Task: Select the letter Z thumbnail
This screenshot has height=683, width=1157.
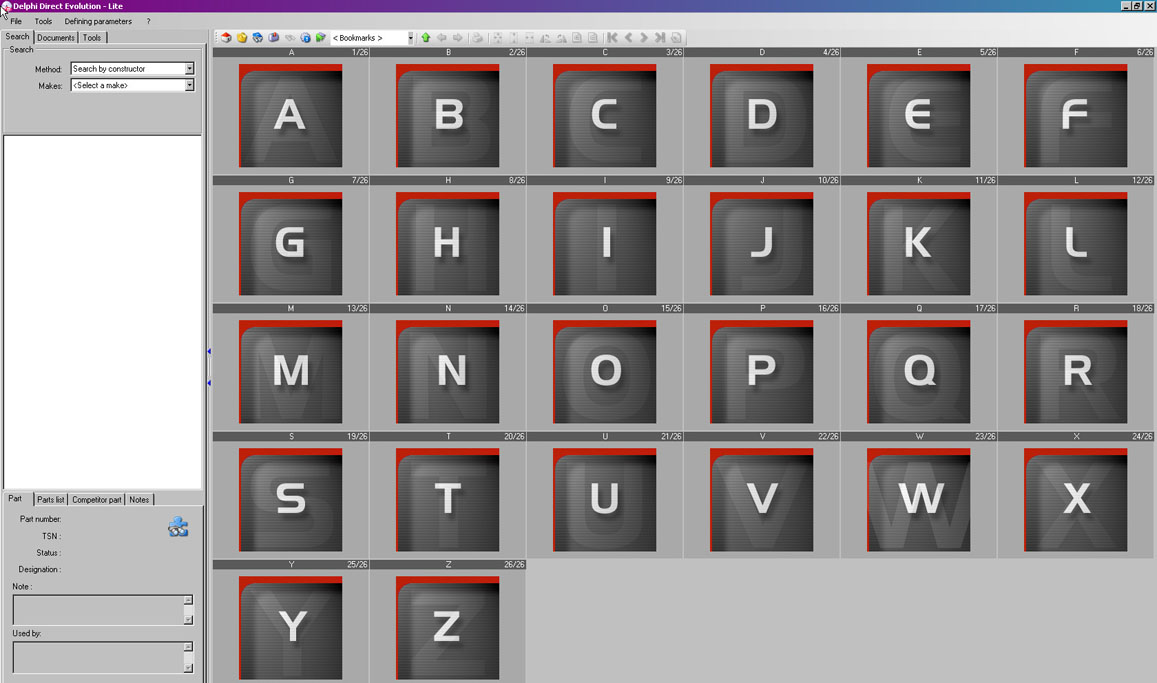Action: (x=447, y=628)
